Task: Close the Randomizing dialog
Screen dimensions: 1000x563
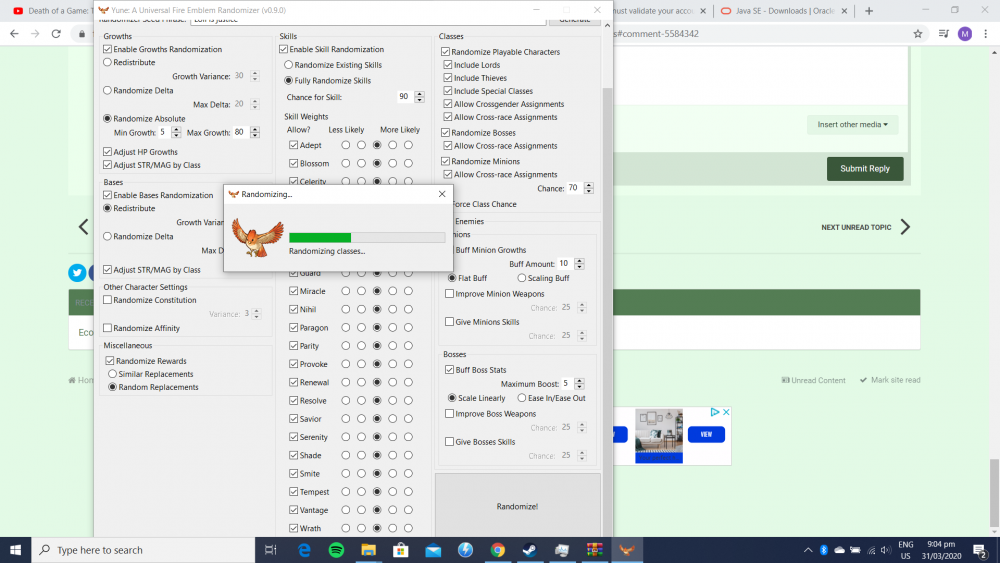Action: 442,194
